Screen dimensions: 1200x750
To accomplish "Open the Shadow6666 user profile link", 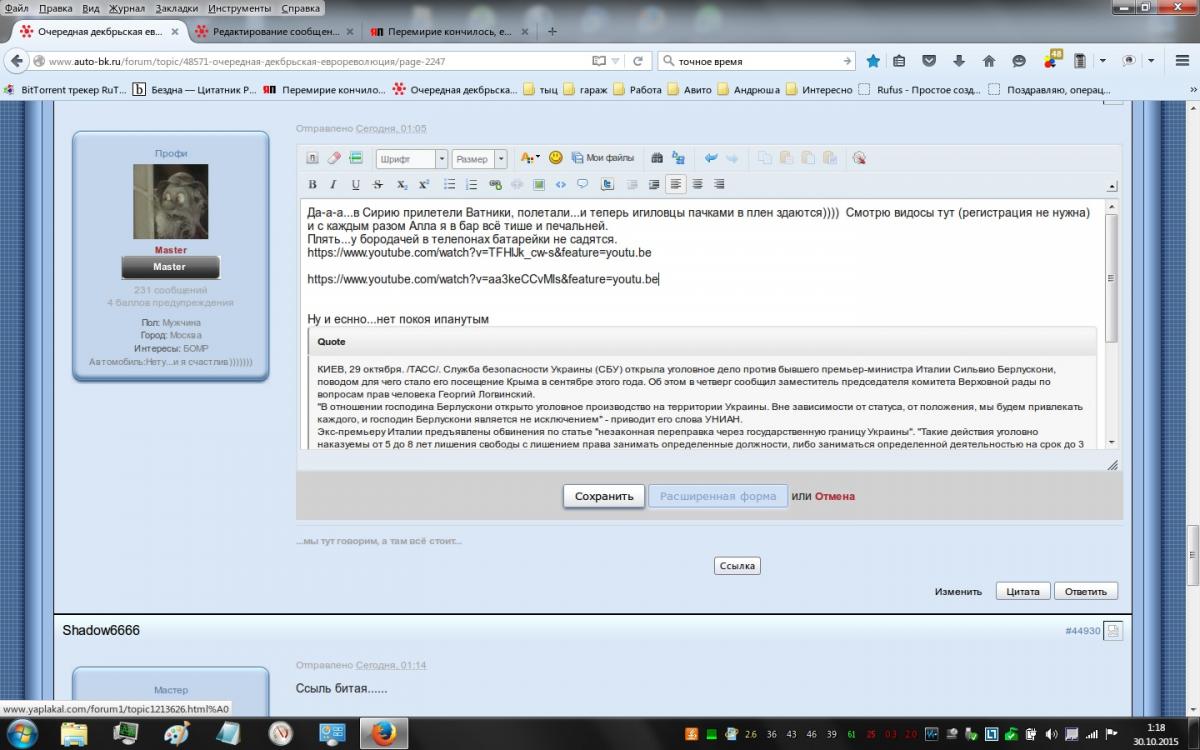I will (101, 630).
